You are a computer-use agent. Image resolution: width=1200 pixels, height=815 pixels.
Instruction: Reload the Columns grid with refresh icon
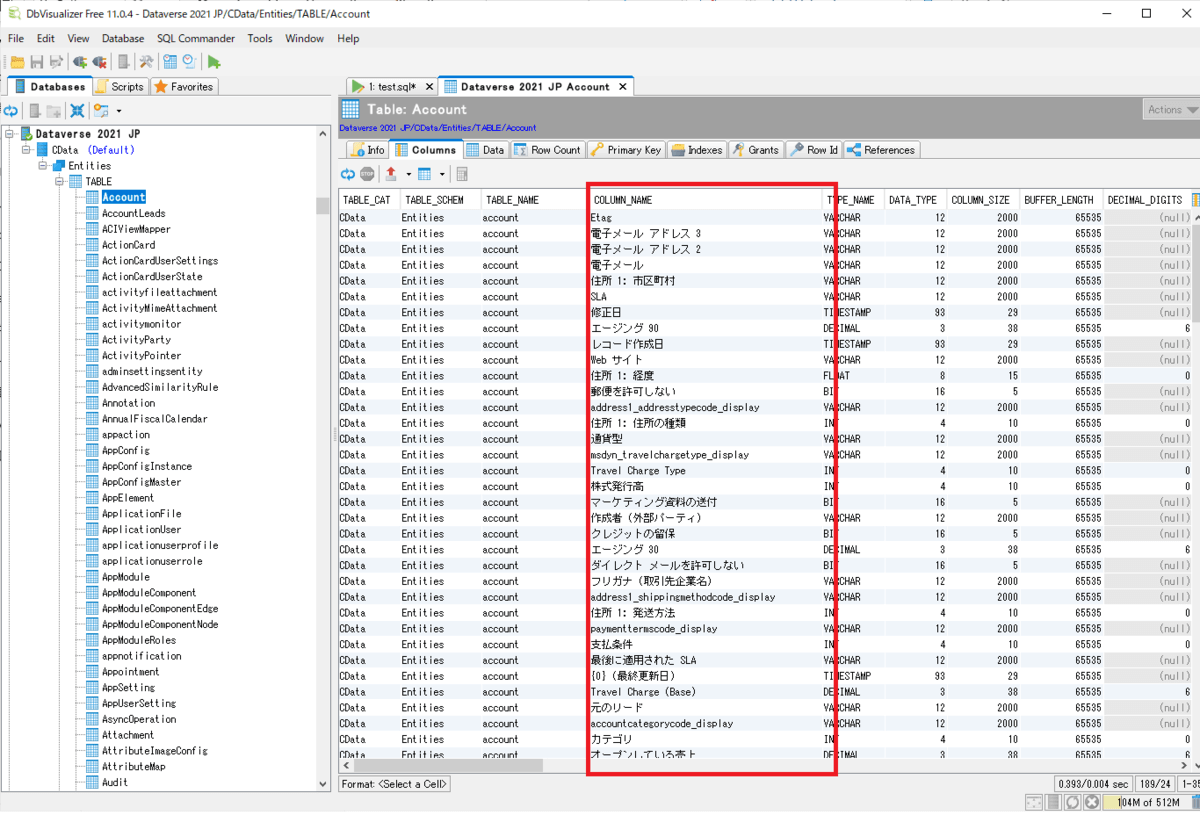pyautogui.click(x=348, y=174)
